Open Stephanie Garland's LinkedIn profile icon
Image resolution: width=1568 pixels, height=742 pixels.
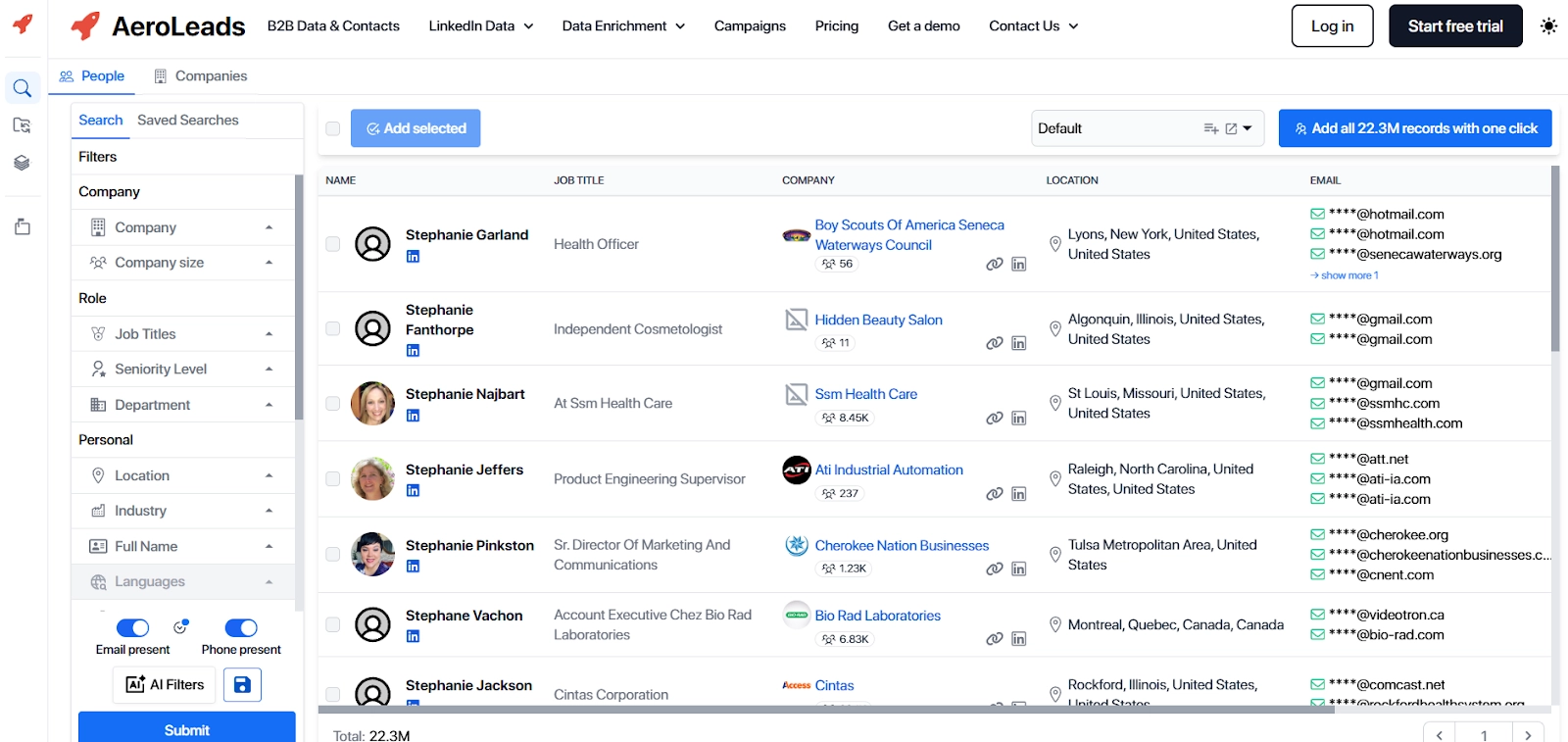(413, 257)
